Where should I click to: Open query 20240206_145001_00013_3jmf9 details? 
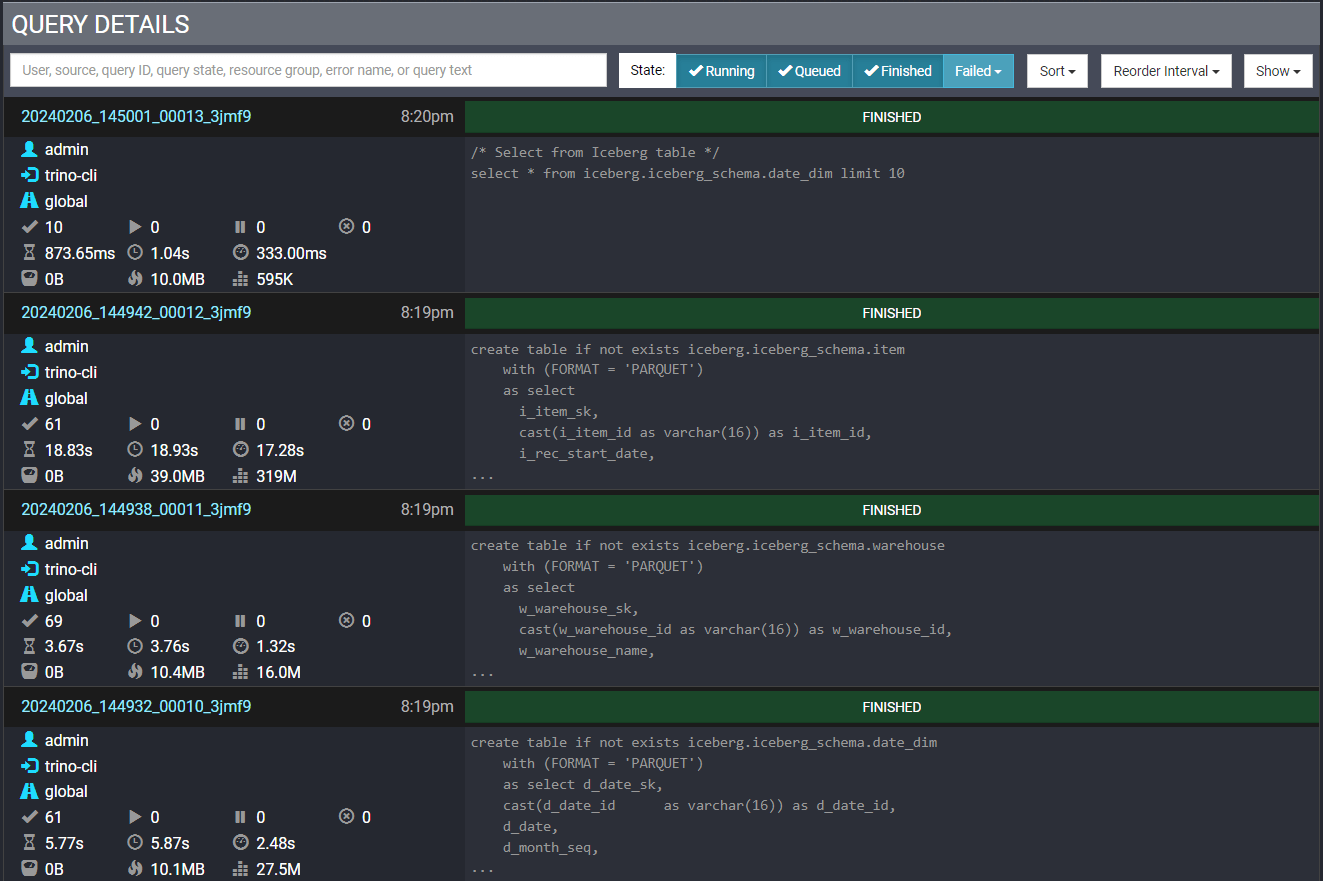pyautogui.click(x=136, y=116)
